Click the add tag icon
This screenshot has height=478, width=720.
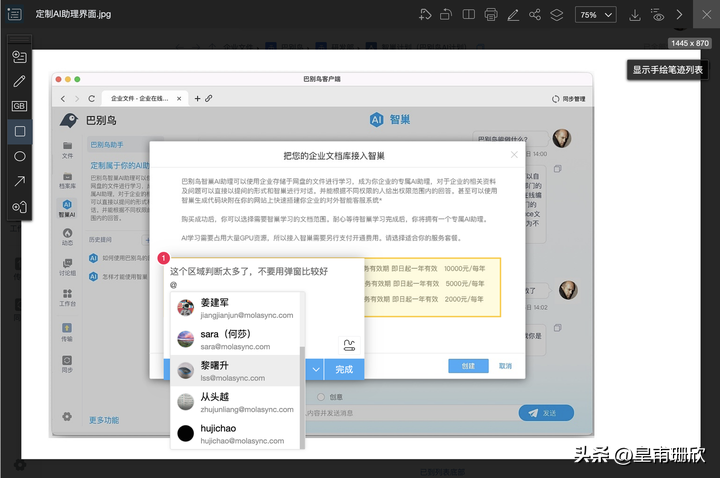tap(425, 15)
